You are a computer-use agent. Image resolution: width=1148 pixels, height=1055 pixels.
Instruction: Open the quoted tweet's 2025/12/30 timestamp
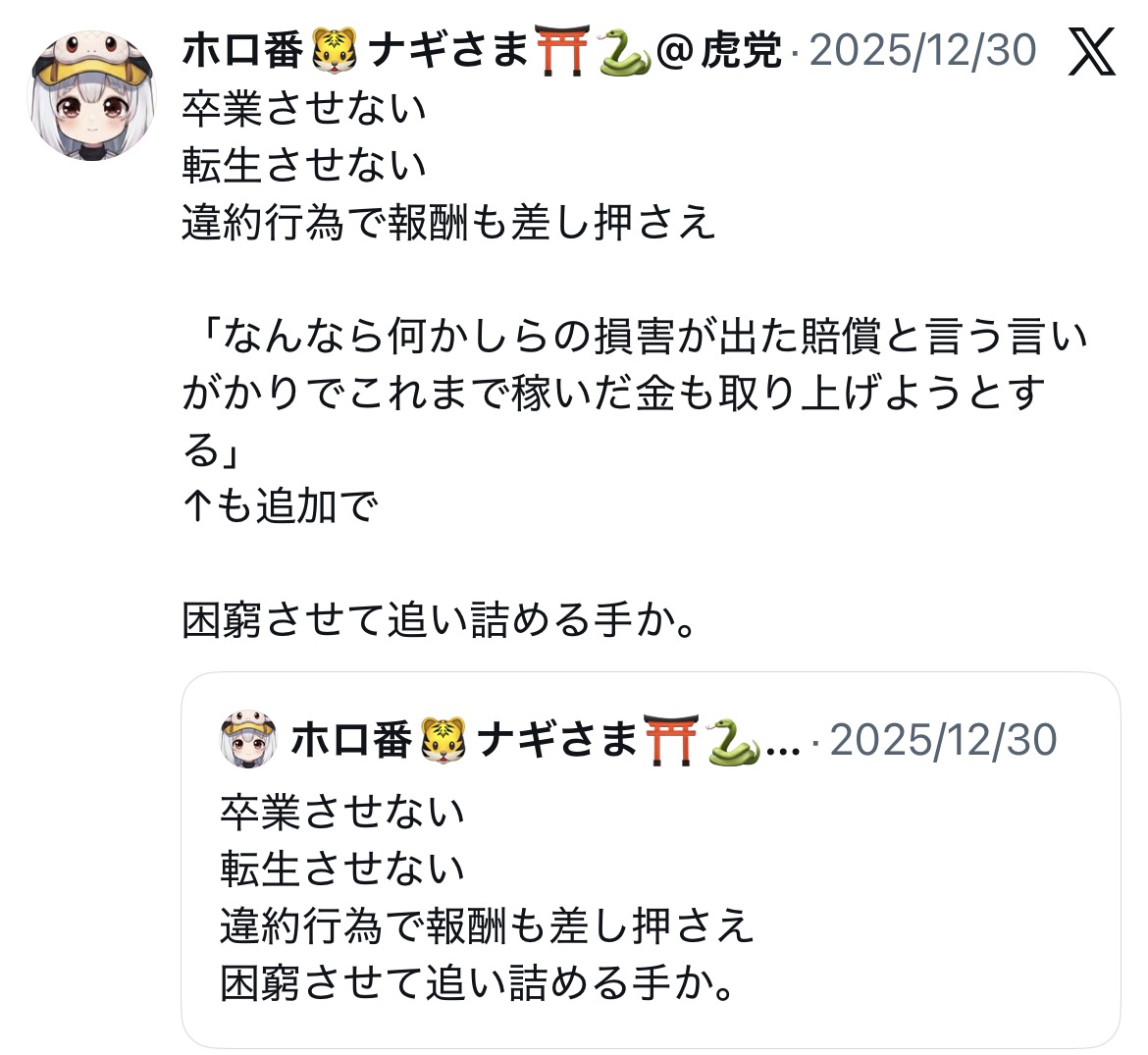[943, 739]
